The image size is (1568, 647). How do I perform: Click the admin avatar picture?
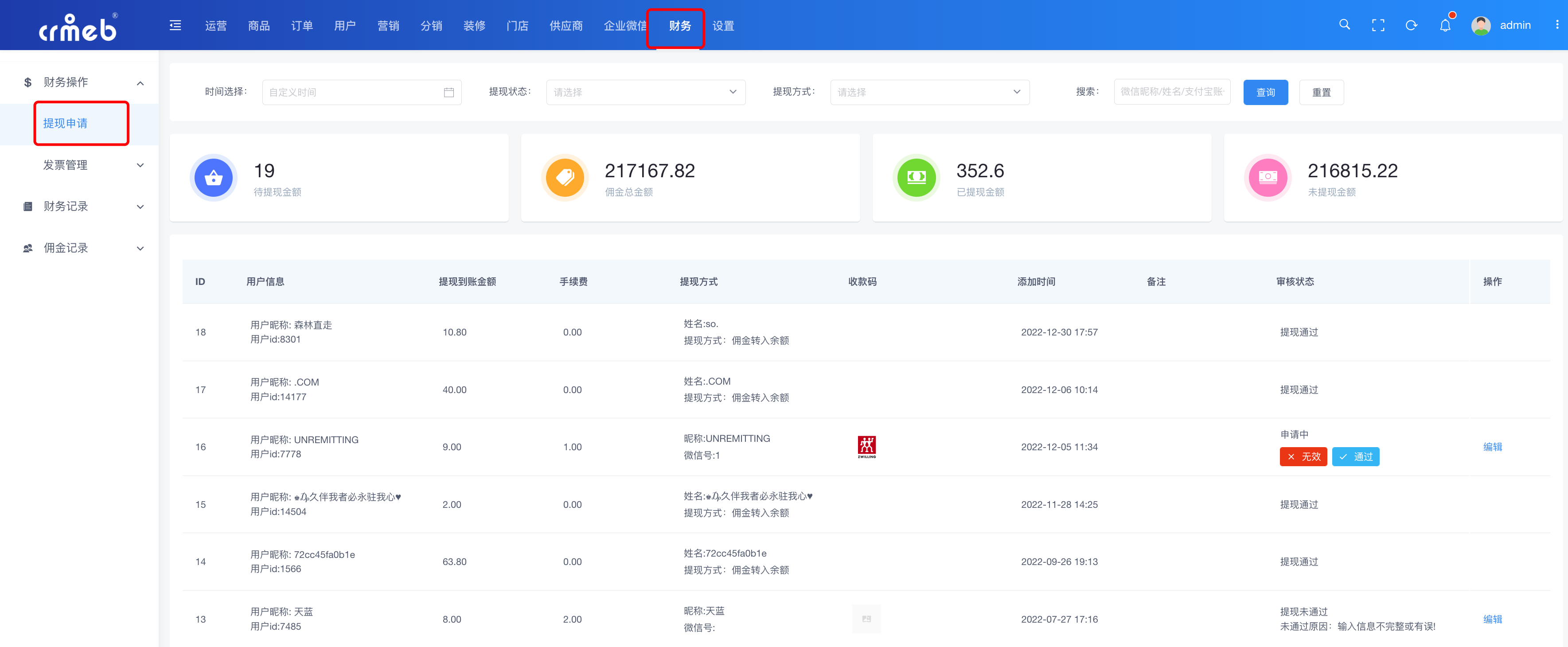[x=1480, y=25]
